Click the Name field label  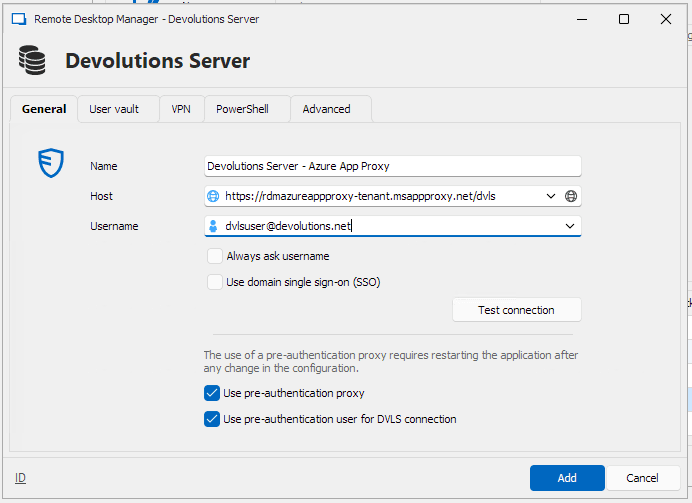tap(104, 166)
